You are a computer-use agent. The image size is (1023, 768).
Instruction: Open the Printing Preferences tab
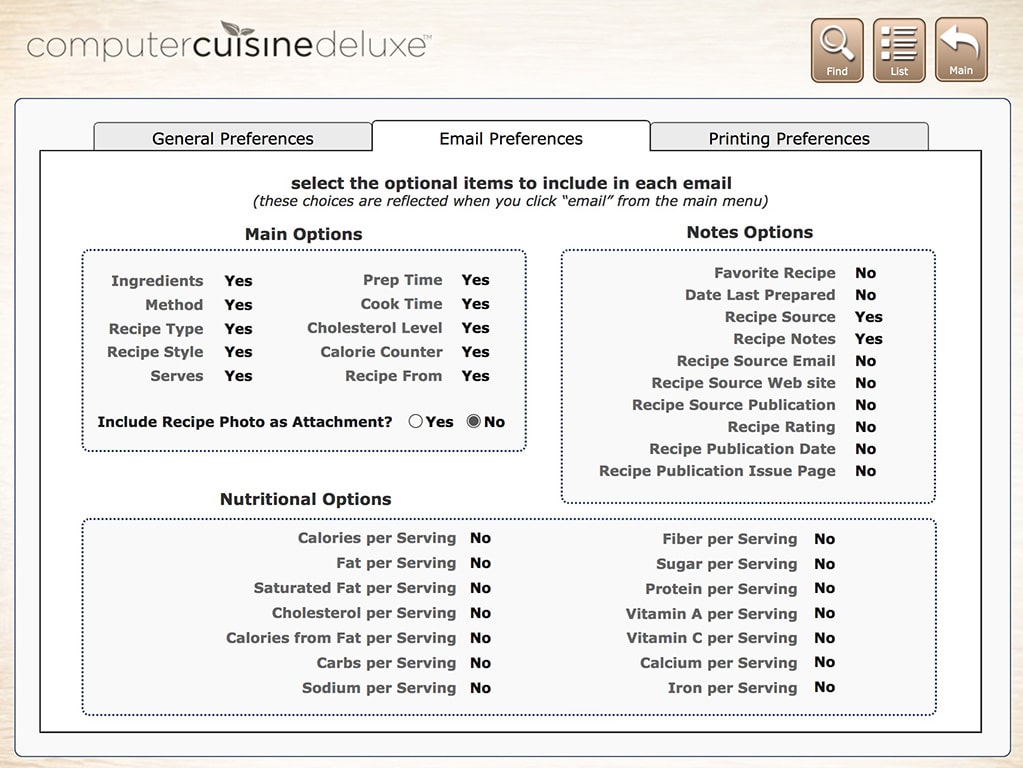pyautogui.click(x=789, y=138)
